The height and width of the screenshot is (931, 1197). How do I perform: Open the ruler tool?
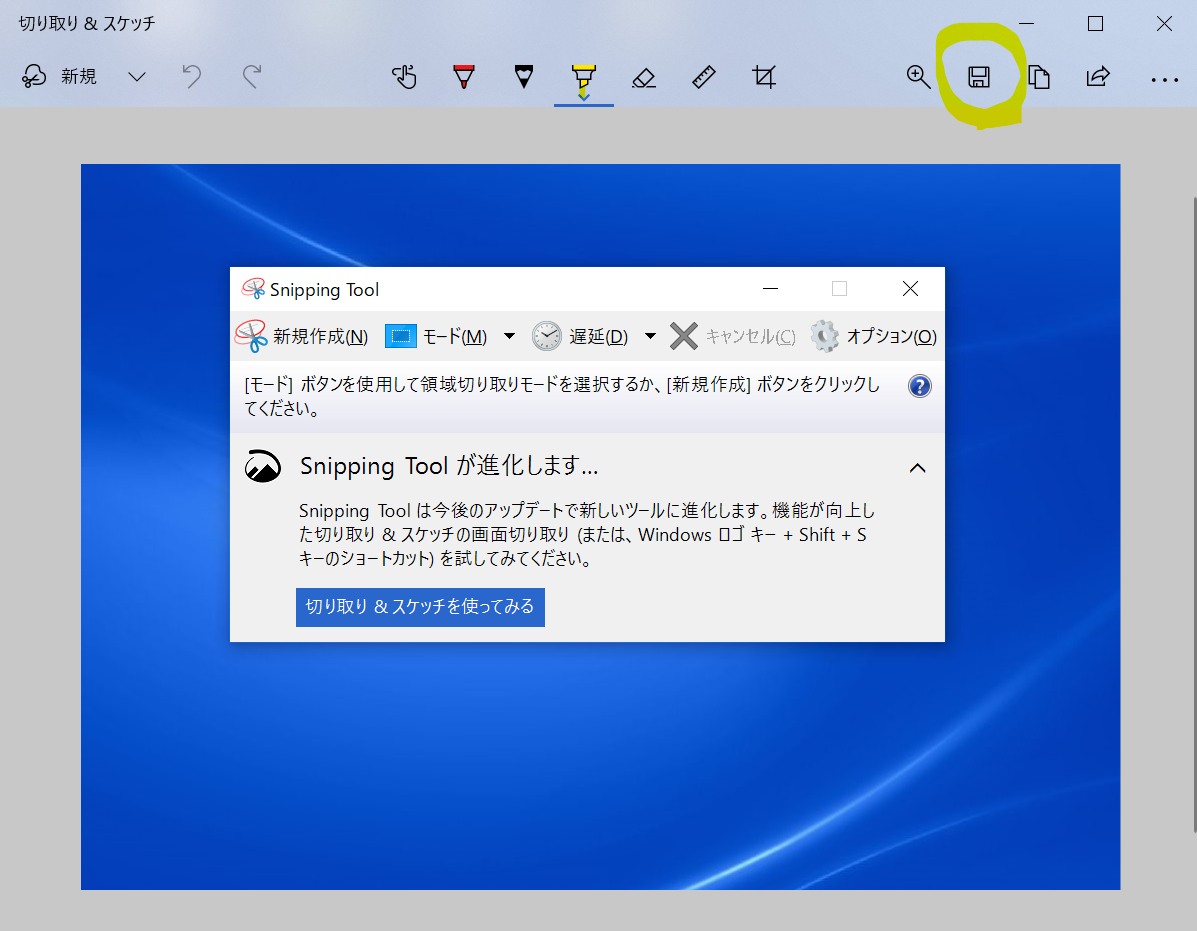[x=704, y=76]
